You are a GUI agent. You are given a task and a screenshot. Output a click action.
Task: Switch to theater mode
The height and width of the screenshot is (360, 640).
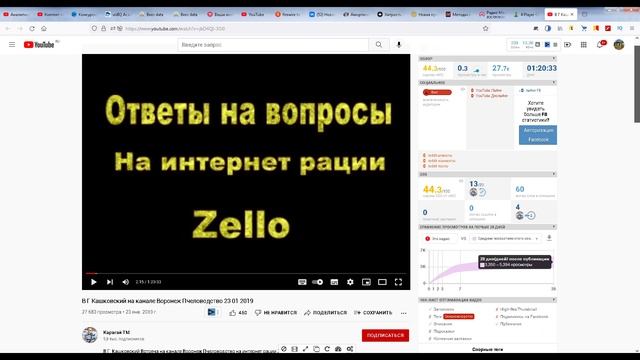[382, 282]
